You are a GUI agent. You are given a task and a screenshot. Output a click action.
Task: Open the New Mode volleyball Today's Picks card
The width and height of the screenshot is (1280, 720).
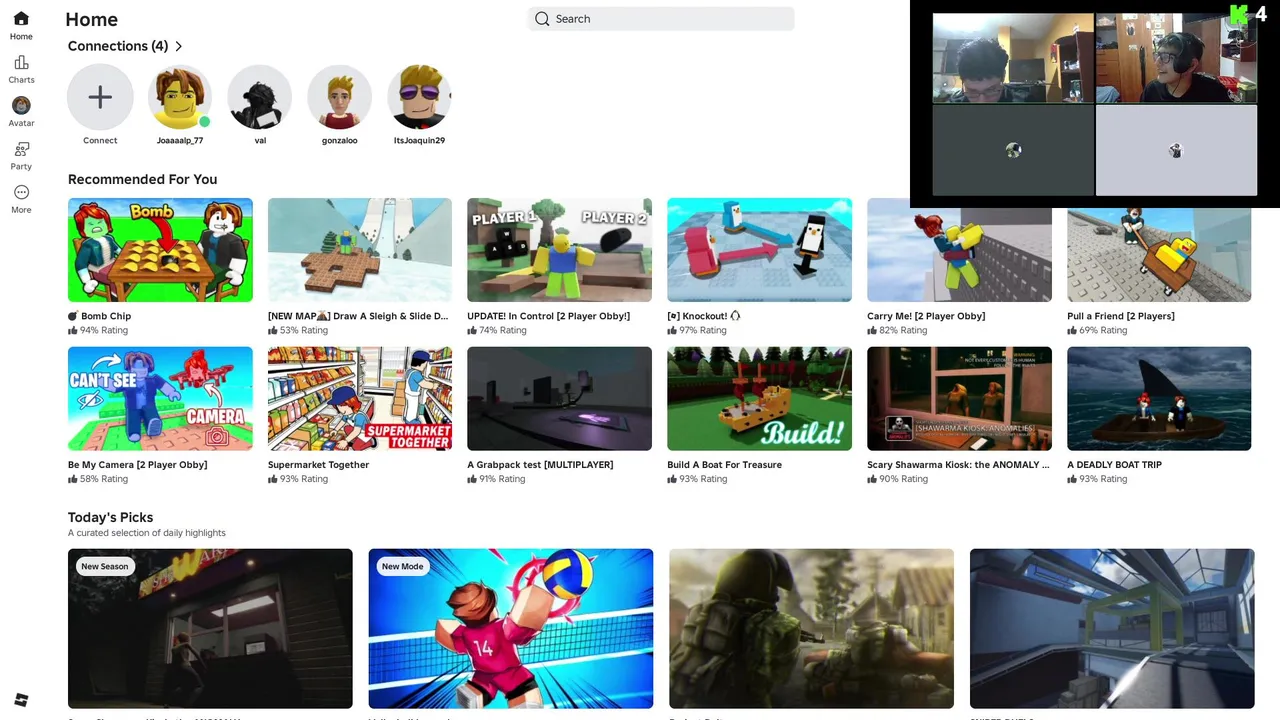pos(511,628)
